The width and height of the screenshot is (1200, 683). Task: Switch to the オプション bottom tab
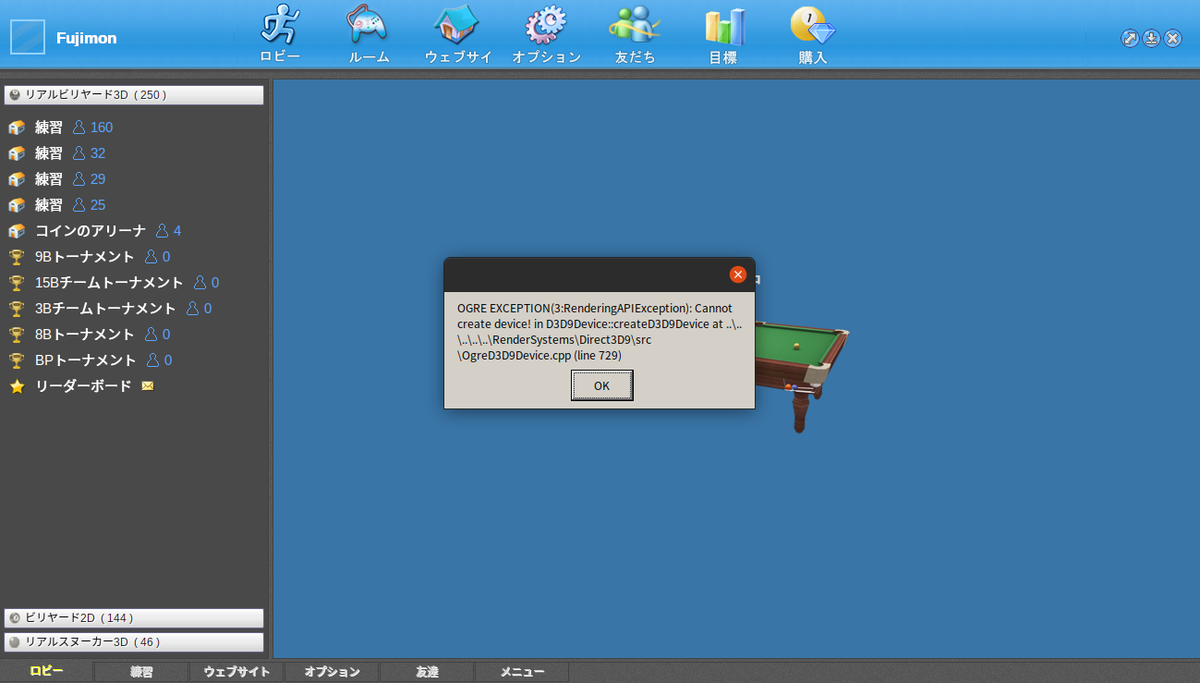click(332, 672)
